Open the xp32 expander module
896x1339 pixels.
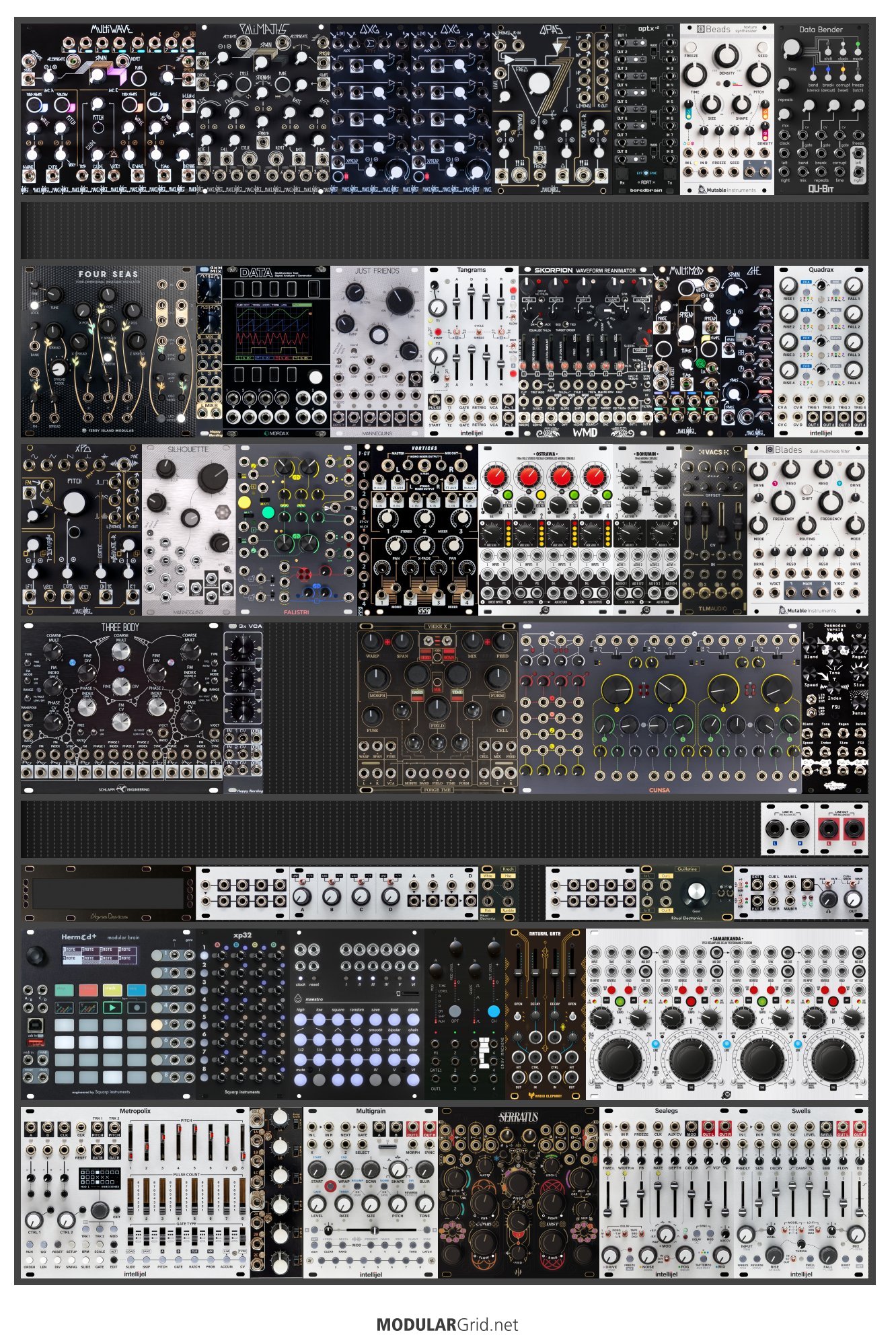[x=243, y=1015]
